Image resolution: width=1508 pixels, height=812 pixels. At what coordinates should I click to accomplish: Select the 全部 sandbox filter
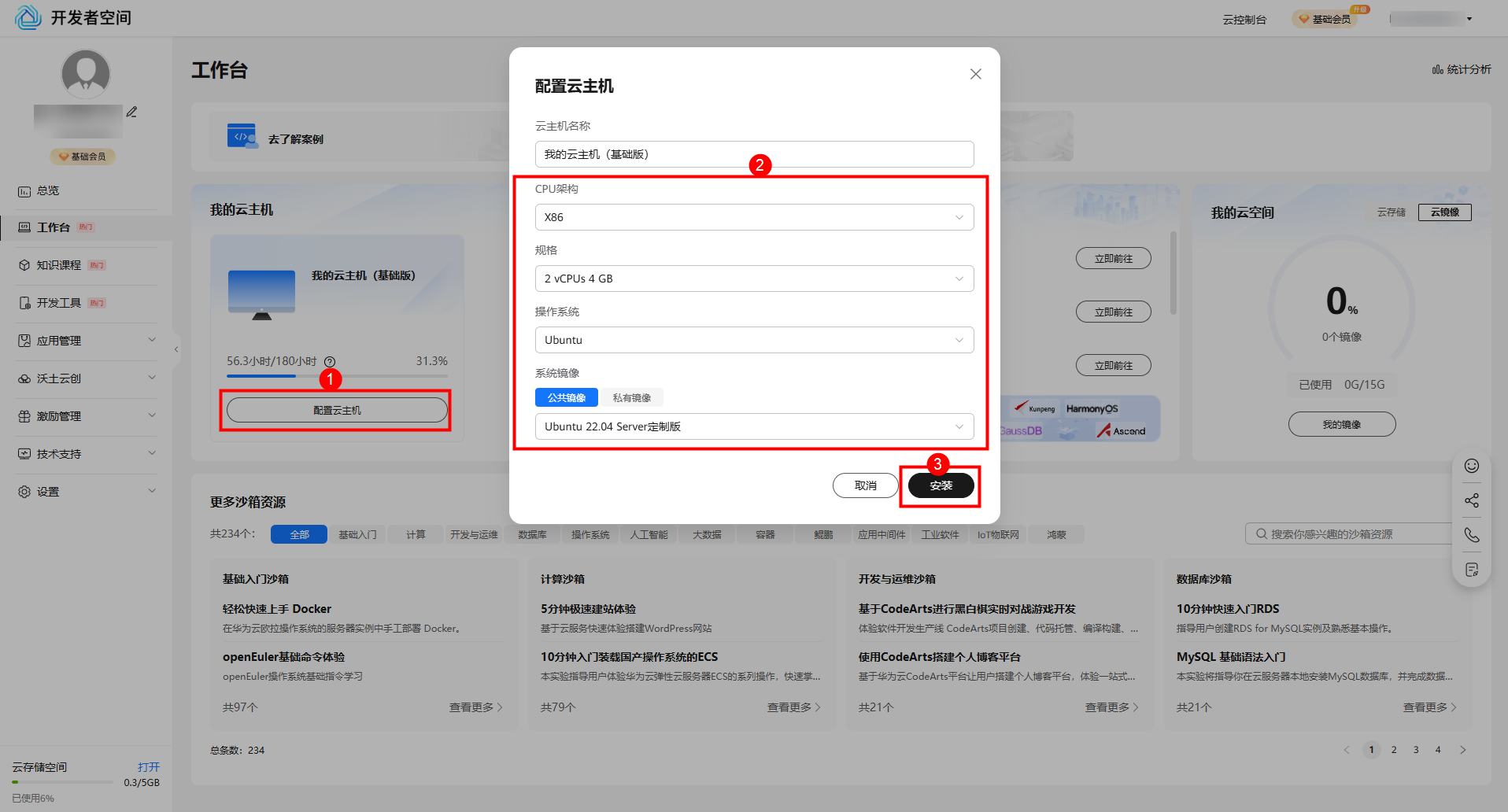point(299,534)
